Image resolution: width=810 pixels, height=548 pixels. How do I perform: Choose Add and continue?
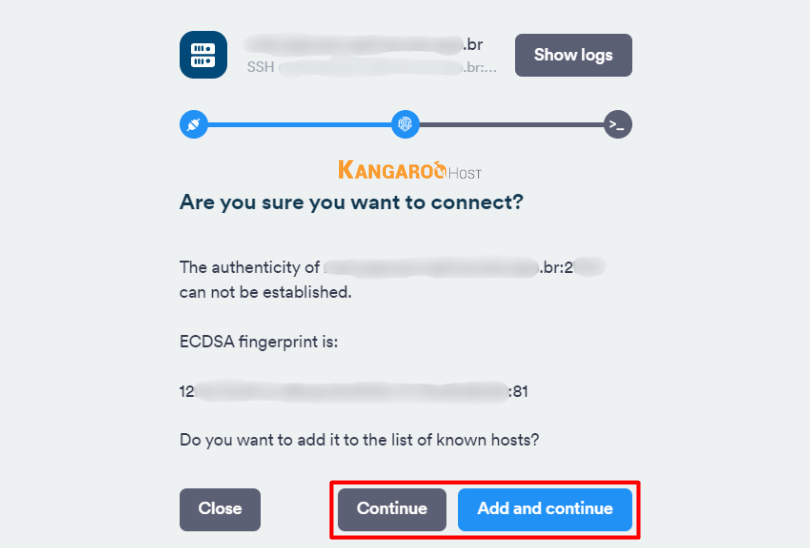click(545, 509)
